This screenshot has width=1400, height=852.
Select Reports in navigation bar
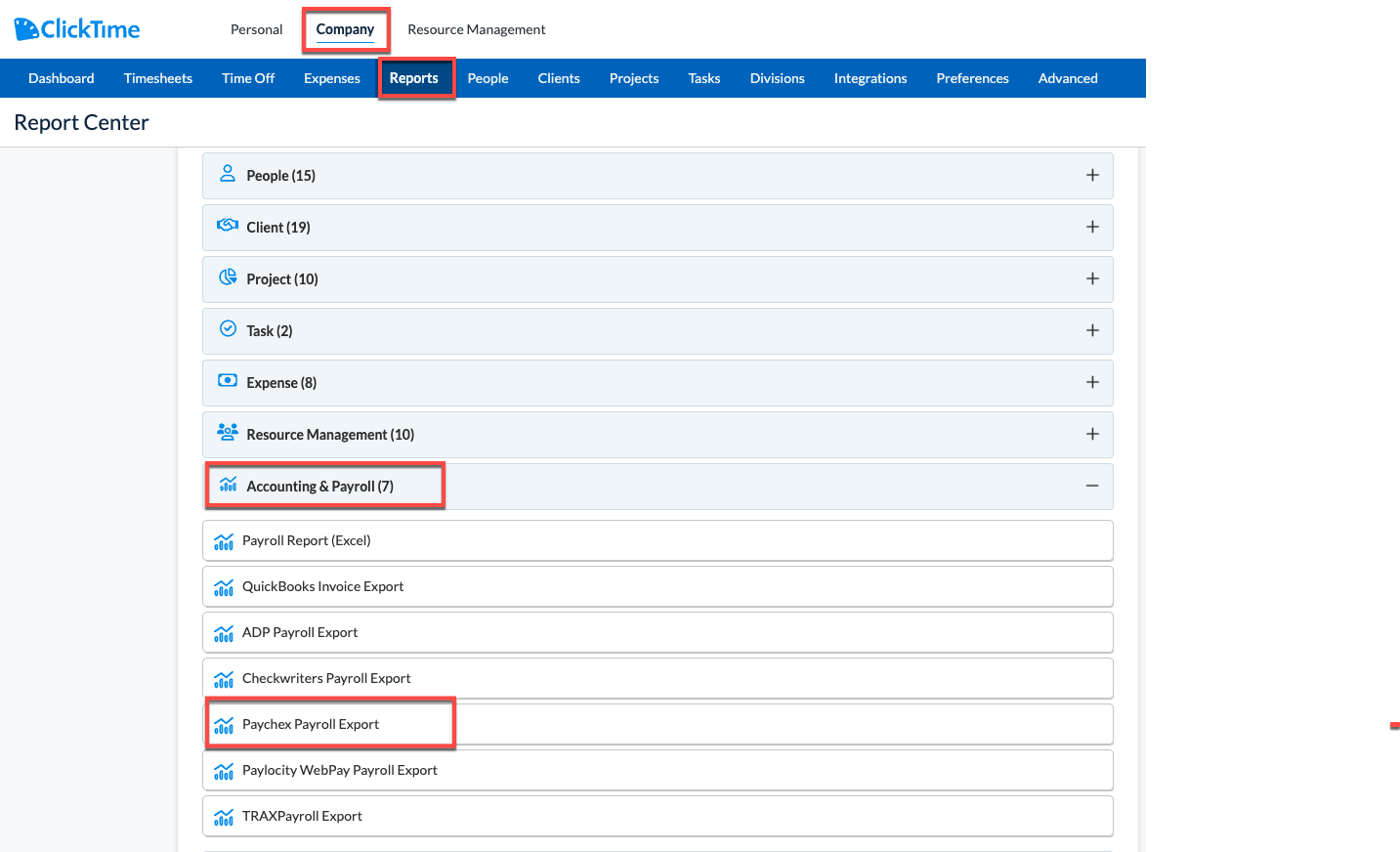click(414, 78)
